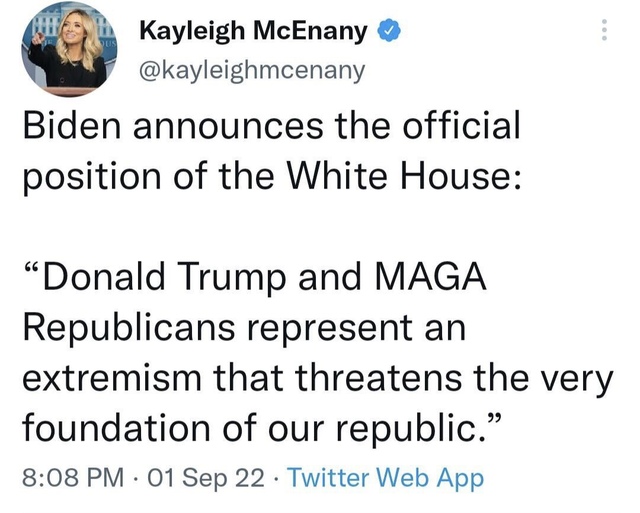Image resolution: width=640 pixels, height=513 pixels.
Task: Click the word 'extremism' in the quote
Action: pyautogui.click(x=112, y=378)
